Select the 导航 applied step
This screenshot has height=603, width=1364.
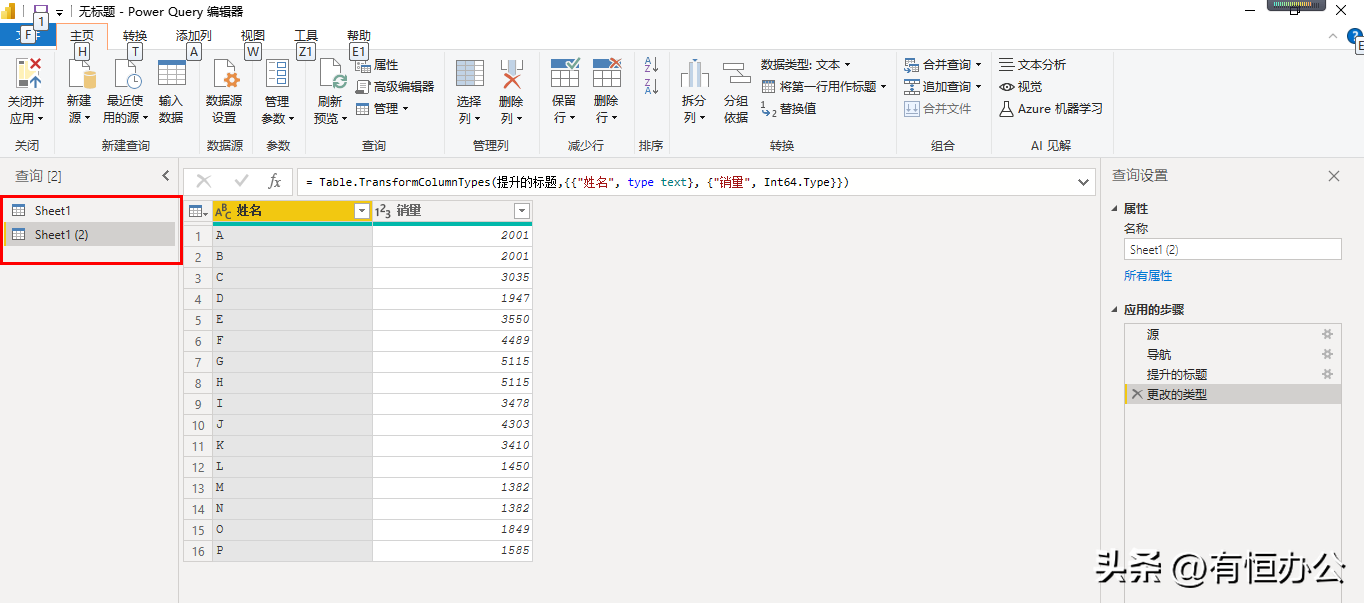click(x=1232, y=355)
